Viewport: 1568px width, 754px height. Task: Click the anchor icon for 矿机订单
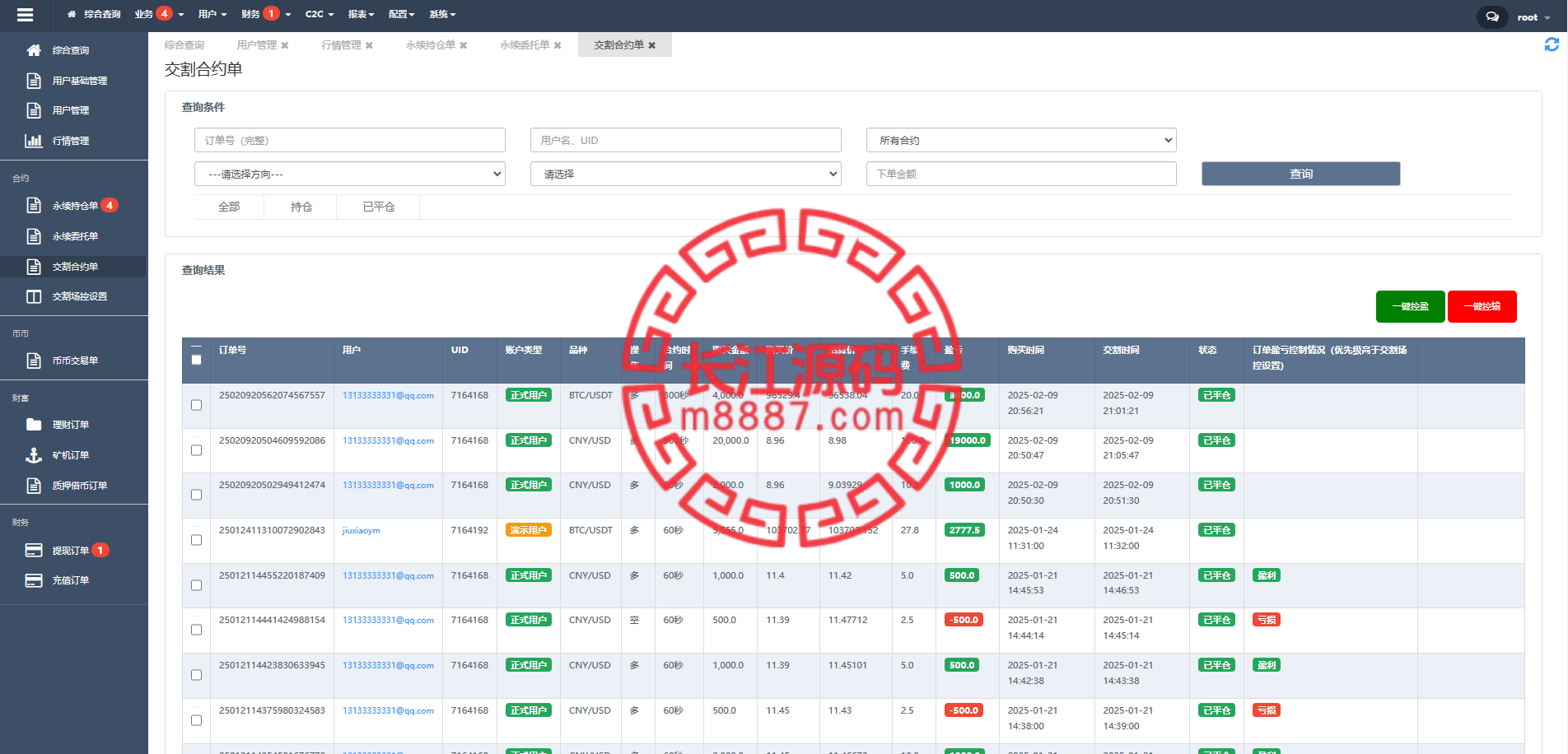[34, 455]
